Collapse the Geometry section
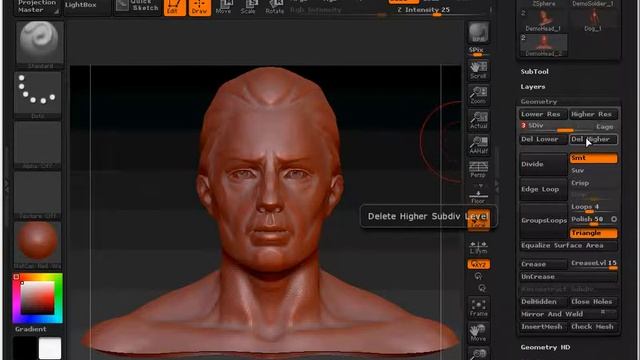 click(x=539, y=101)
